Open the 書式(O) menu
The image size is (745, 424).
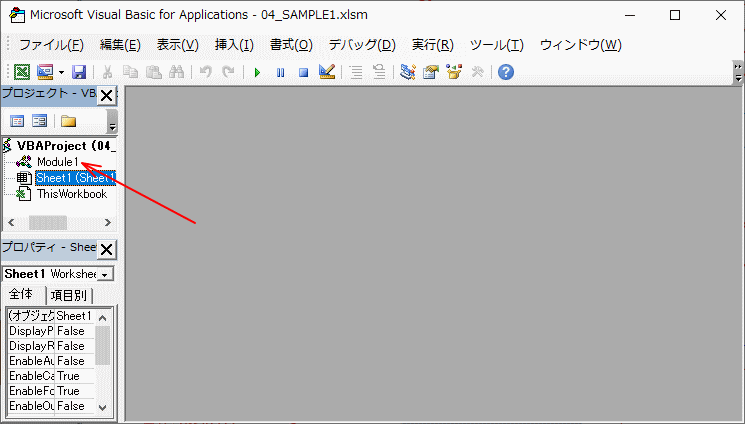[x=291, y=45]
